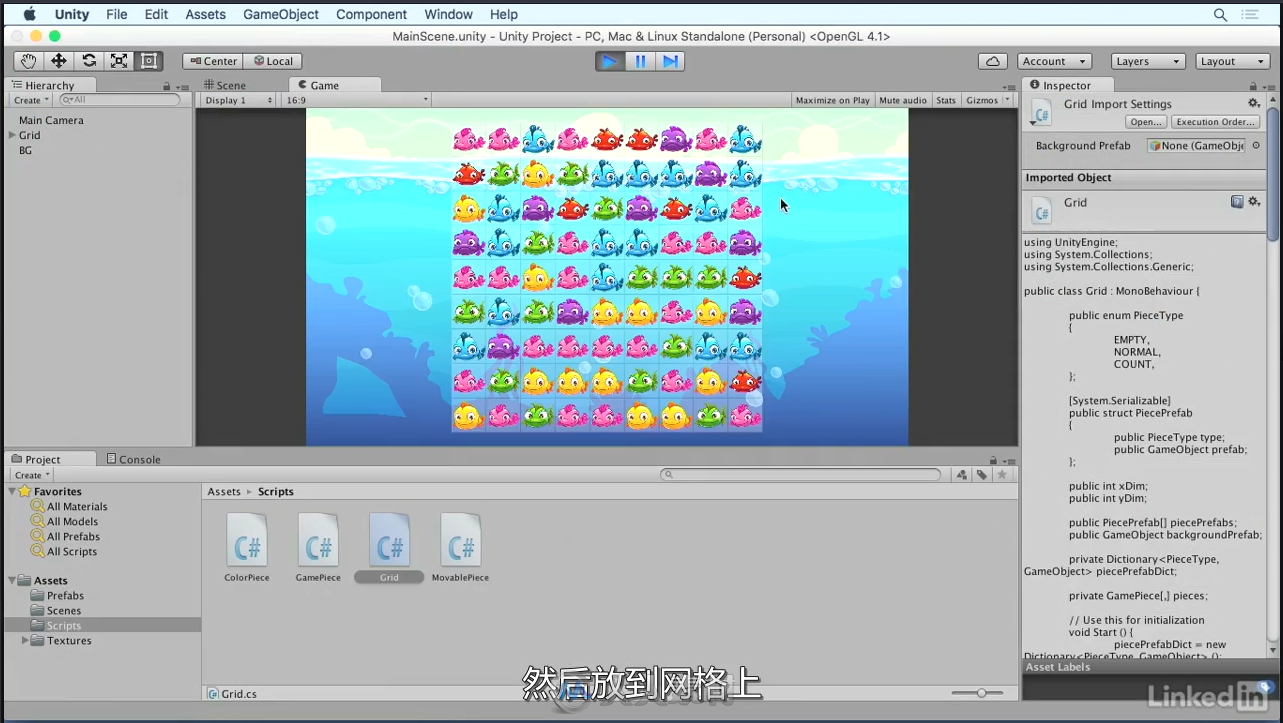Viewport: 1283px width, 723px height.
Task: Click the Asset Labels tag icon
Action: pyautogui.click(x=1265, y=687)
